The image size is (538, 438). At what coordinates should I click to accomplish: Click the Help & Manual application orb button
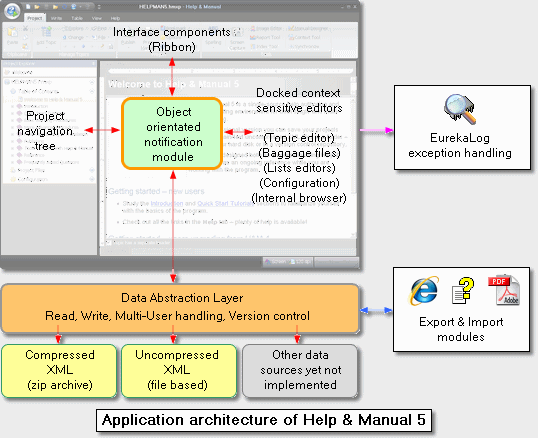click(12, 11)
